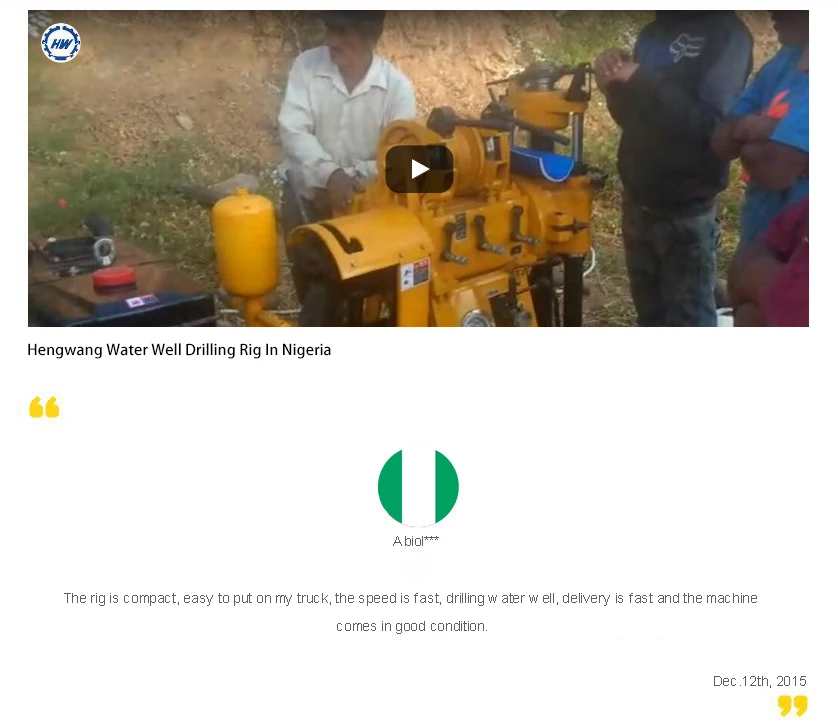Click the word 'Nigeria' in the video title
Image resolution: width=838 pixels, height=725 pixels.
pyautogui.click(x=306, y=350)
